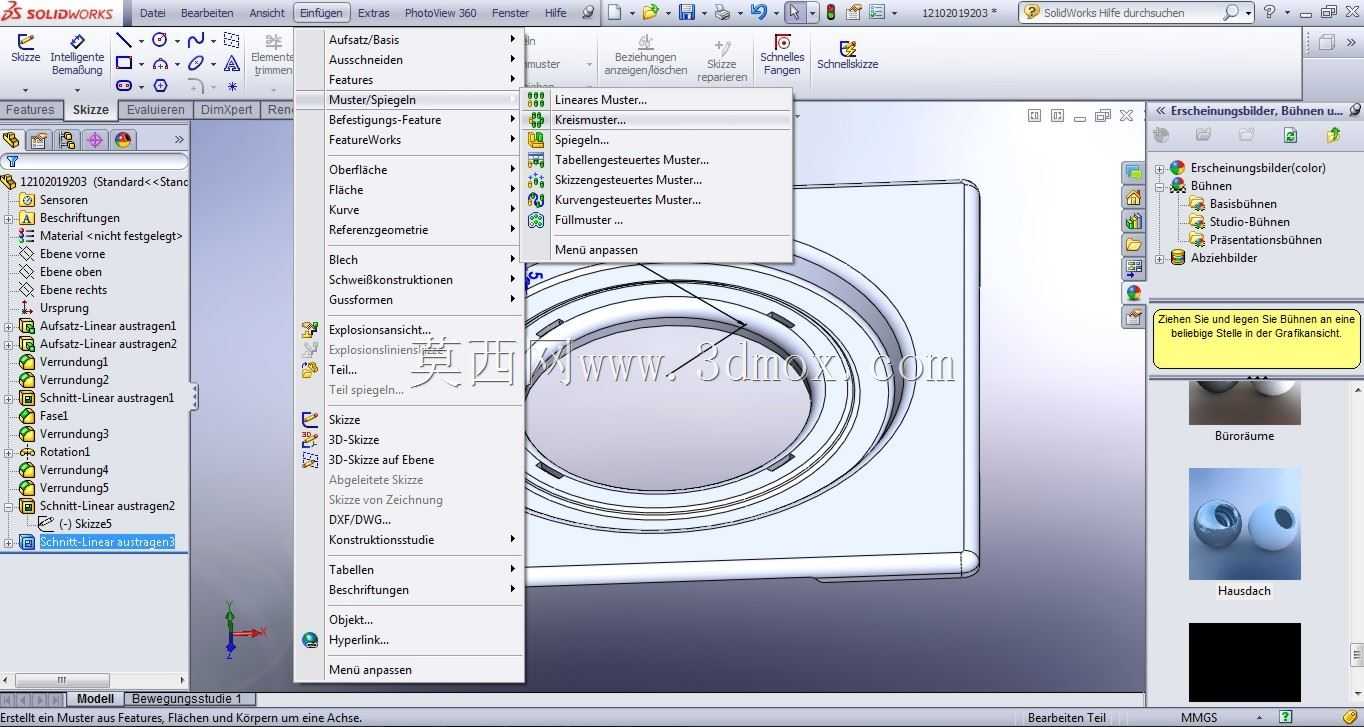Collapse the Bühnen tree node
The image size is (1364, 727).
[x=1160, y=186]
